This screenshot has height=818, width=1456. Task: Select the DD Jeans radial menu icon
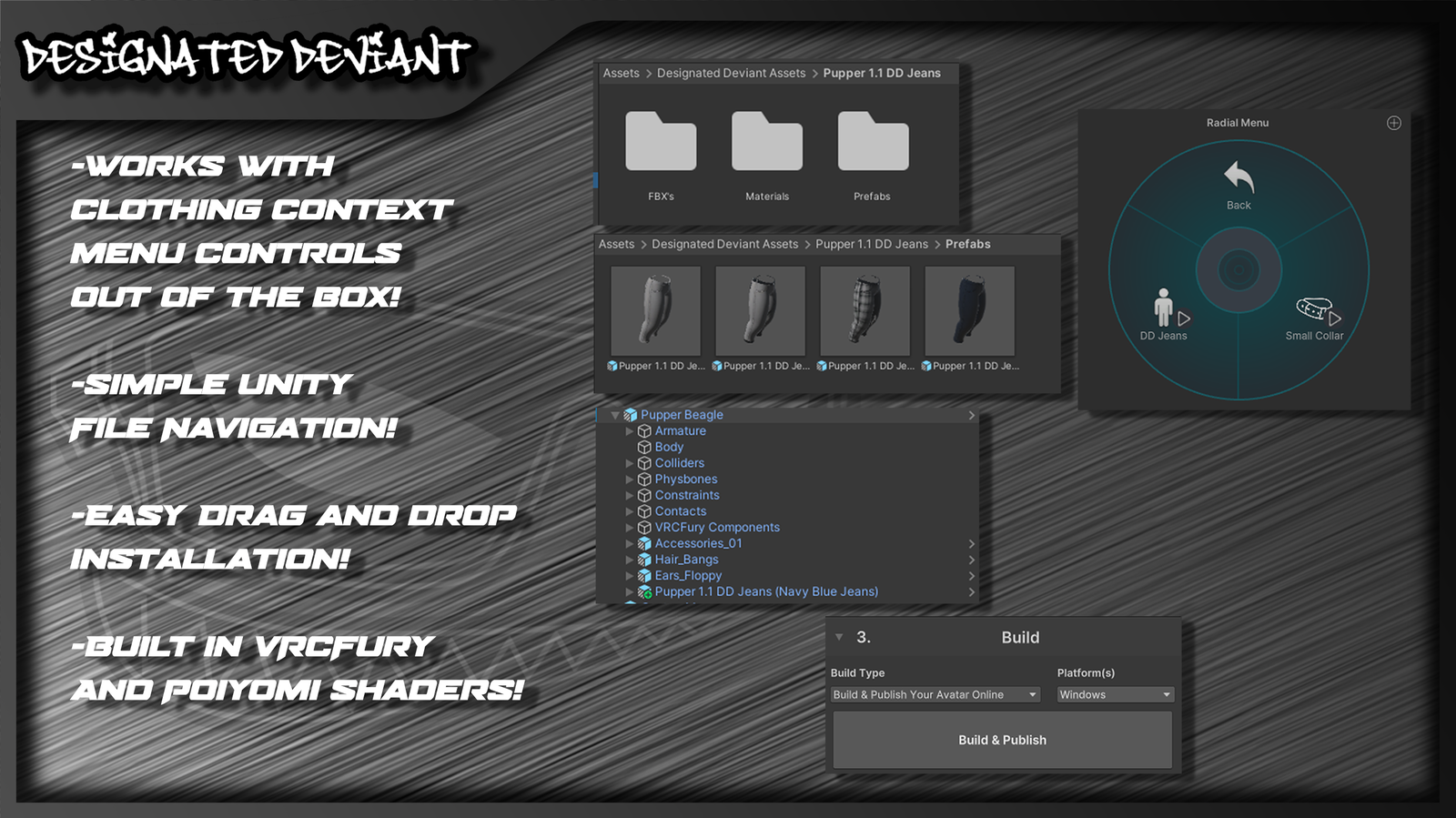[x=1164, y=308]
